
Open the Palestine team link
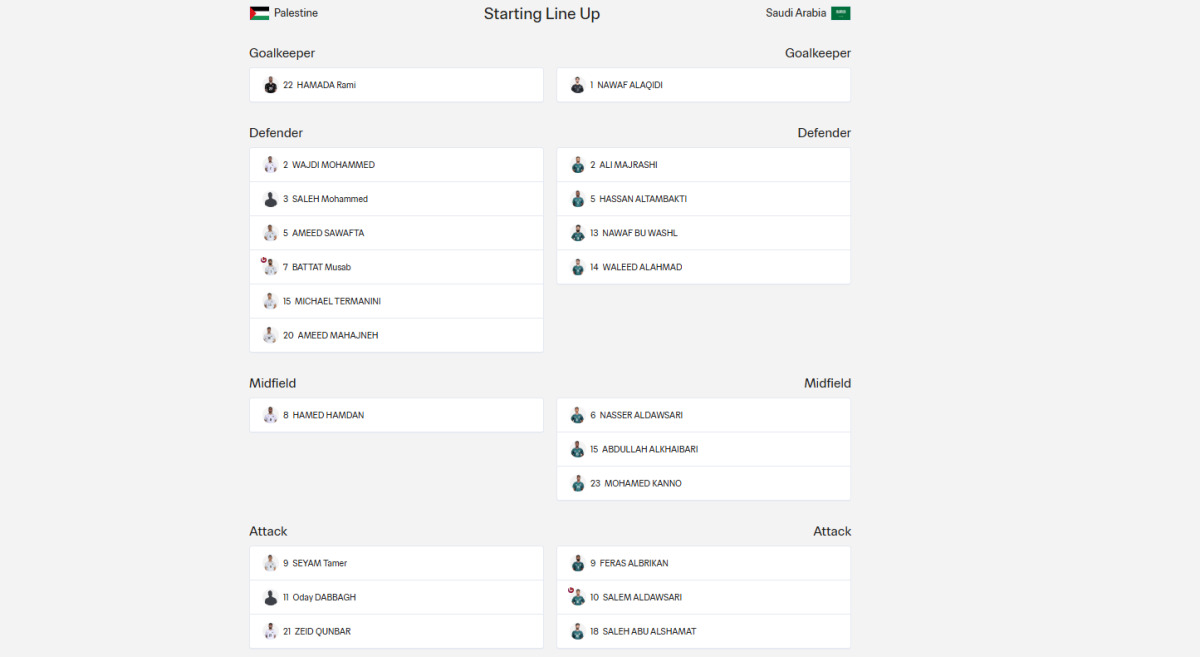[296, 14]
